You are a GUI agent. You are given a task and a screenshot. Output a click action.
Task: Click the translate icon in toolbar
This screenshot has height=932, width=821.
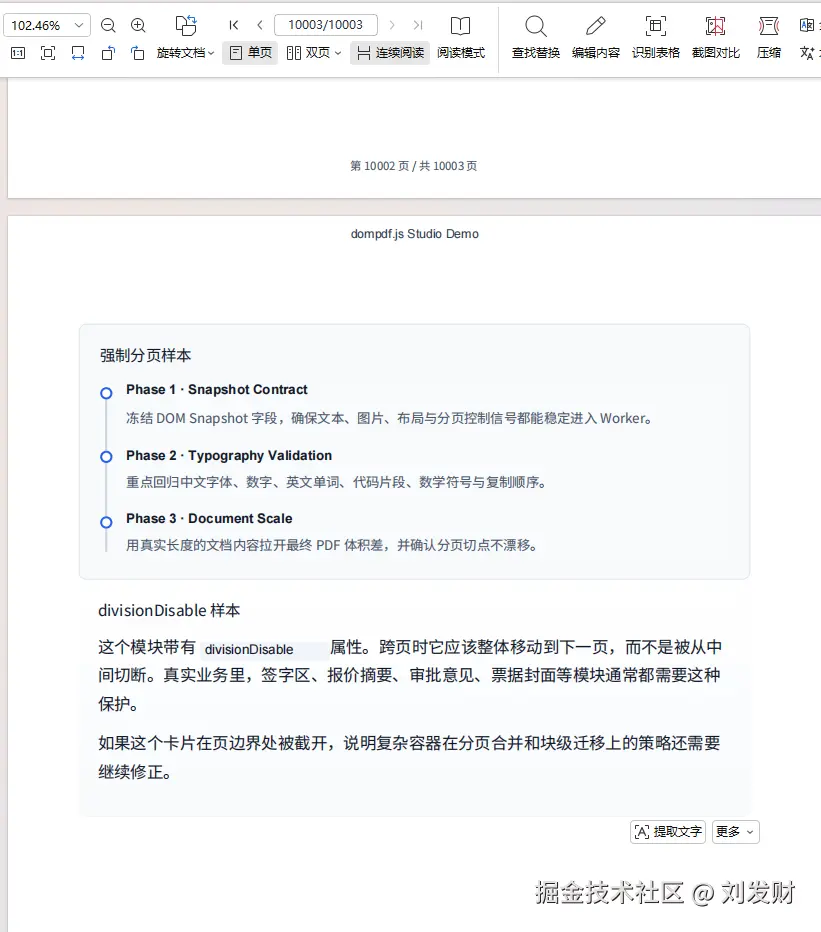click(x=807, y=53)
